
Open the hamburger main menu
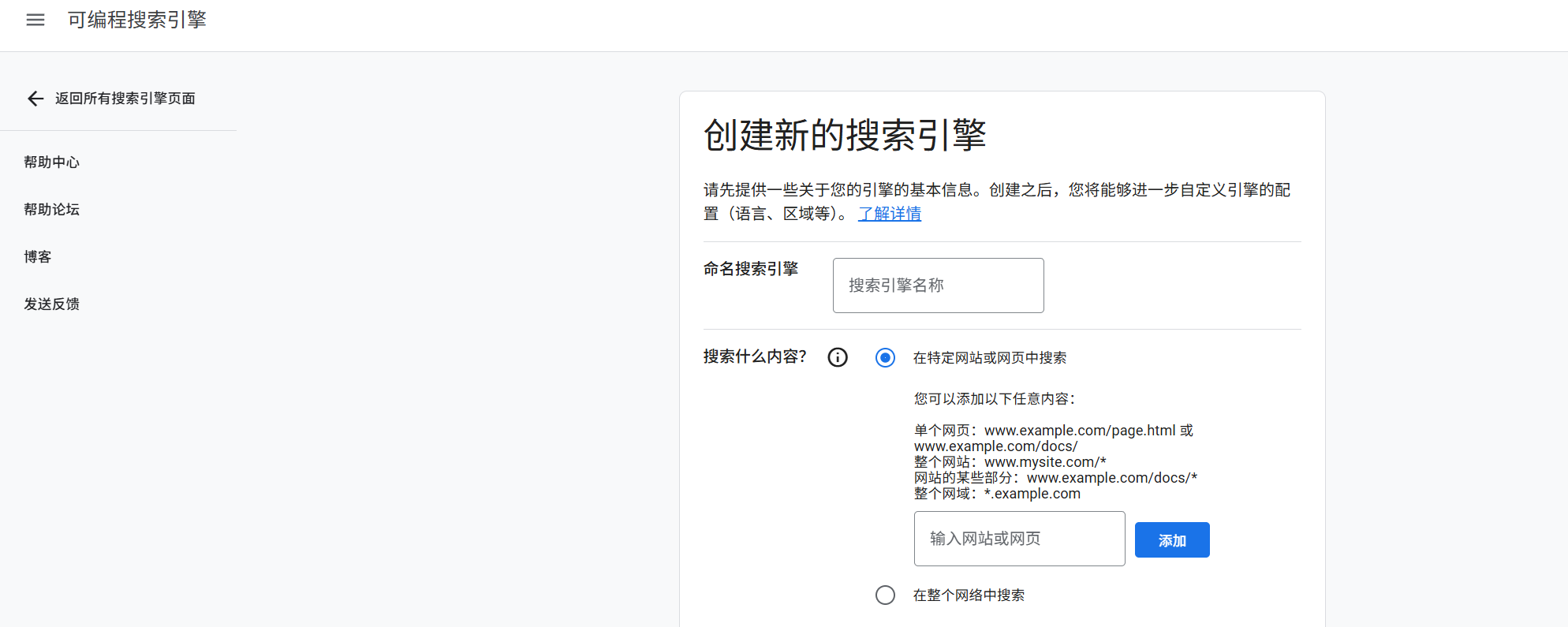coord(35,20)
